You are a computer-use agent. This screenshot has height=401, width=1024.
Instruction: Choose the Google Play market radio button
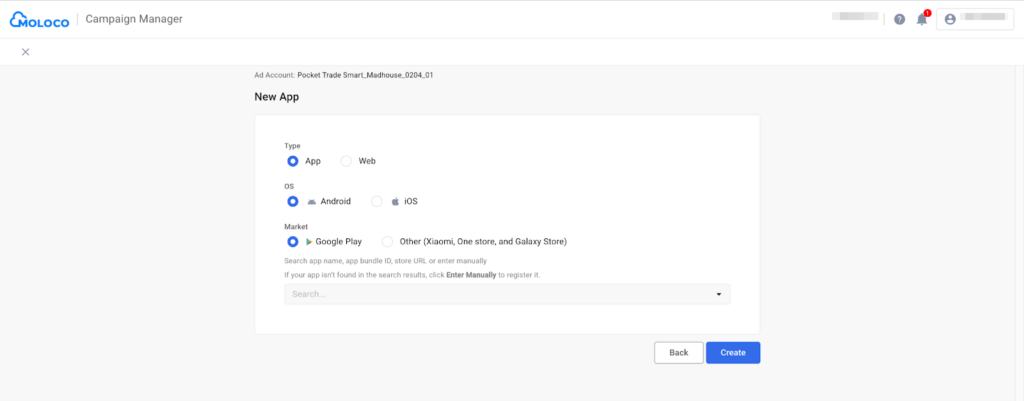pyautogui.click(x=293, y=241)
